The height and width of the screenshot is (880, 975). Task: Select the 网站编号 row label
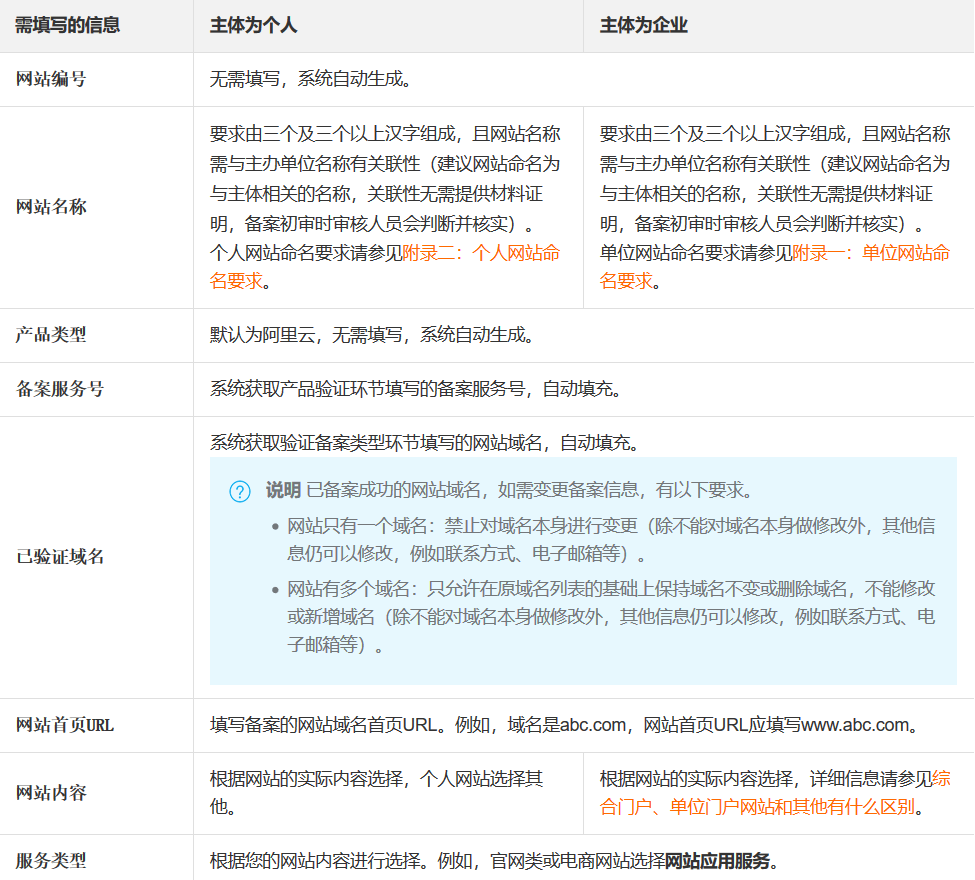[x=51, y=79]
